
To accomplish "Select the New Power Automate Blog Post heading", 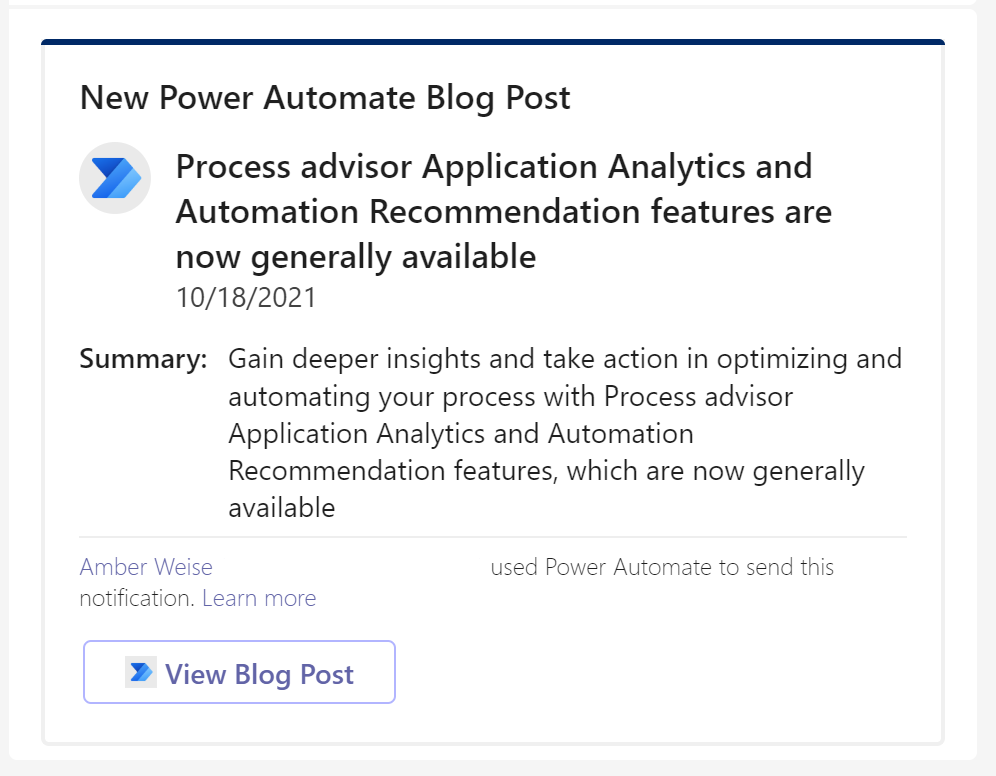I will click(324, 97).
